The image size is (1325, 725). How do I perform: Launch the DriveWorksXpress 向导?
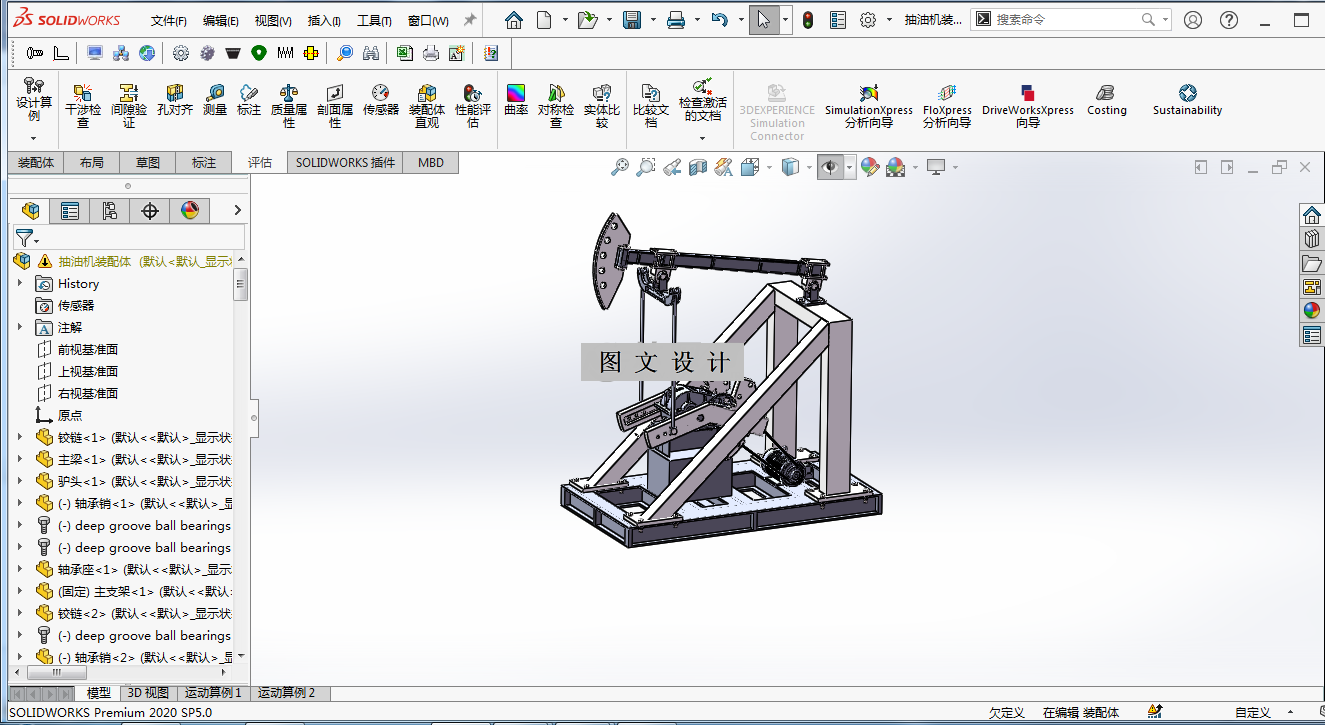[x=1028, y=105]
